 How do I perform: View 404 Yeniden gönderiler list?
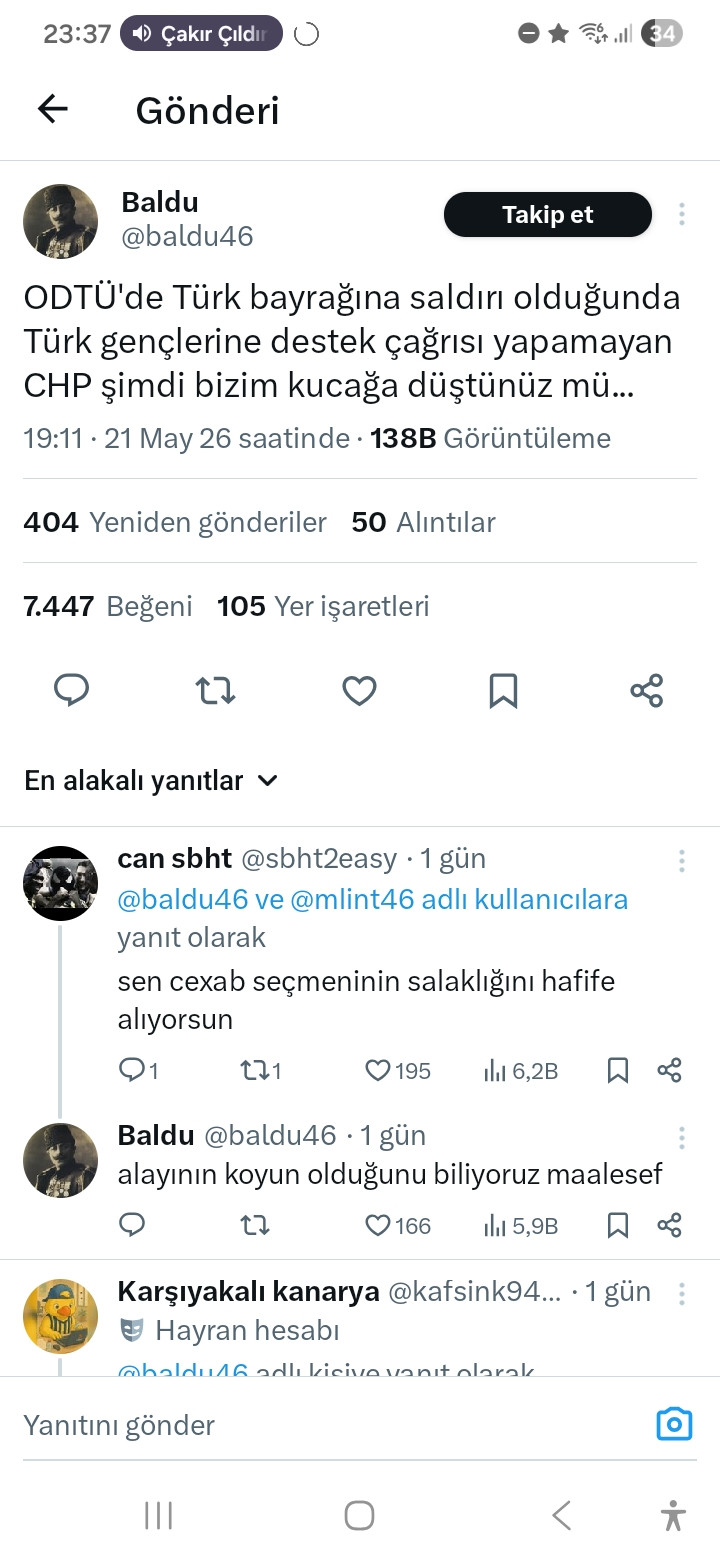175,523
